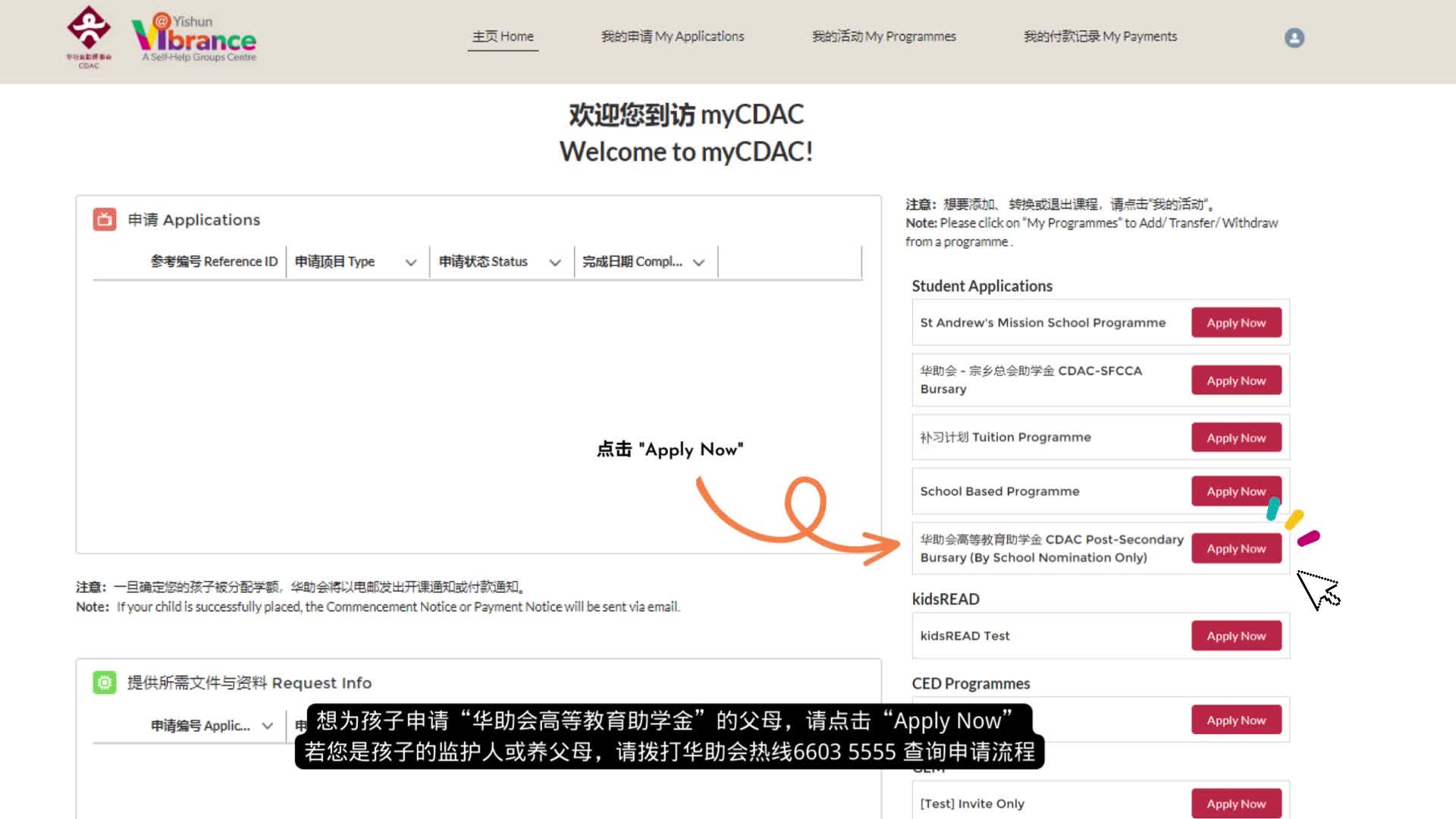The height and width of the screenshot is (819, 1456).
Task: Click the CDAC red logo
Action: click(x=89, y=37)
